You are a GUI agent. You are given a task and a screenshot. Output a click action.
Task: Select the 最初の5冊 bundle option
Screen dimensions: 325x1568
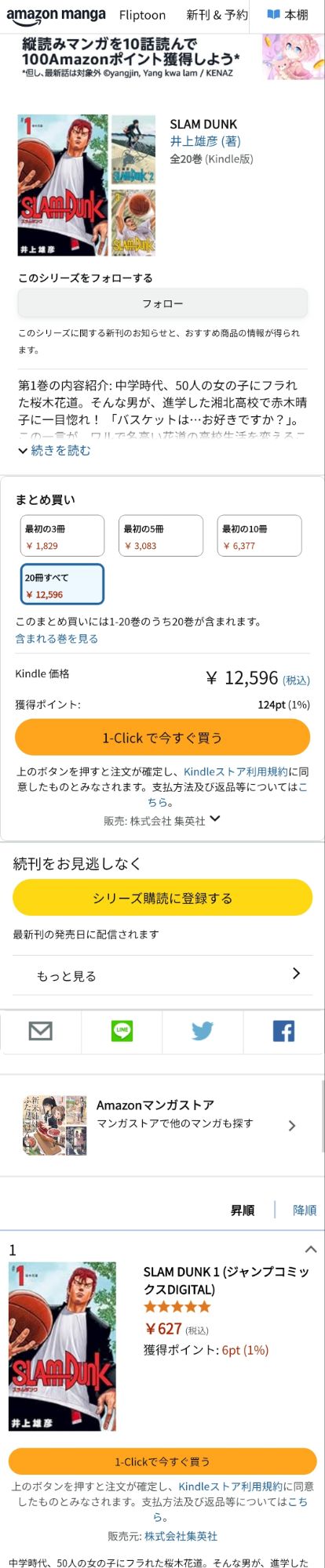[x=161, y=535]
